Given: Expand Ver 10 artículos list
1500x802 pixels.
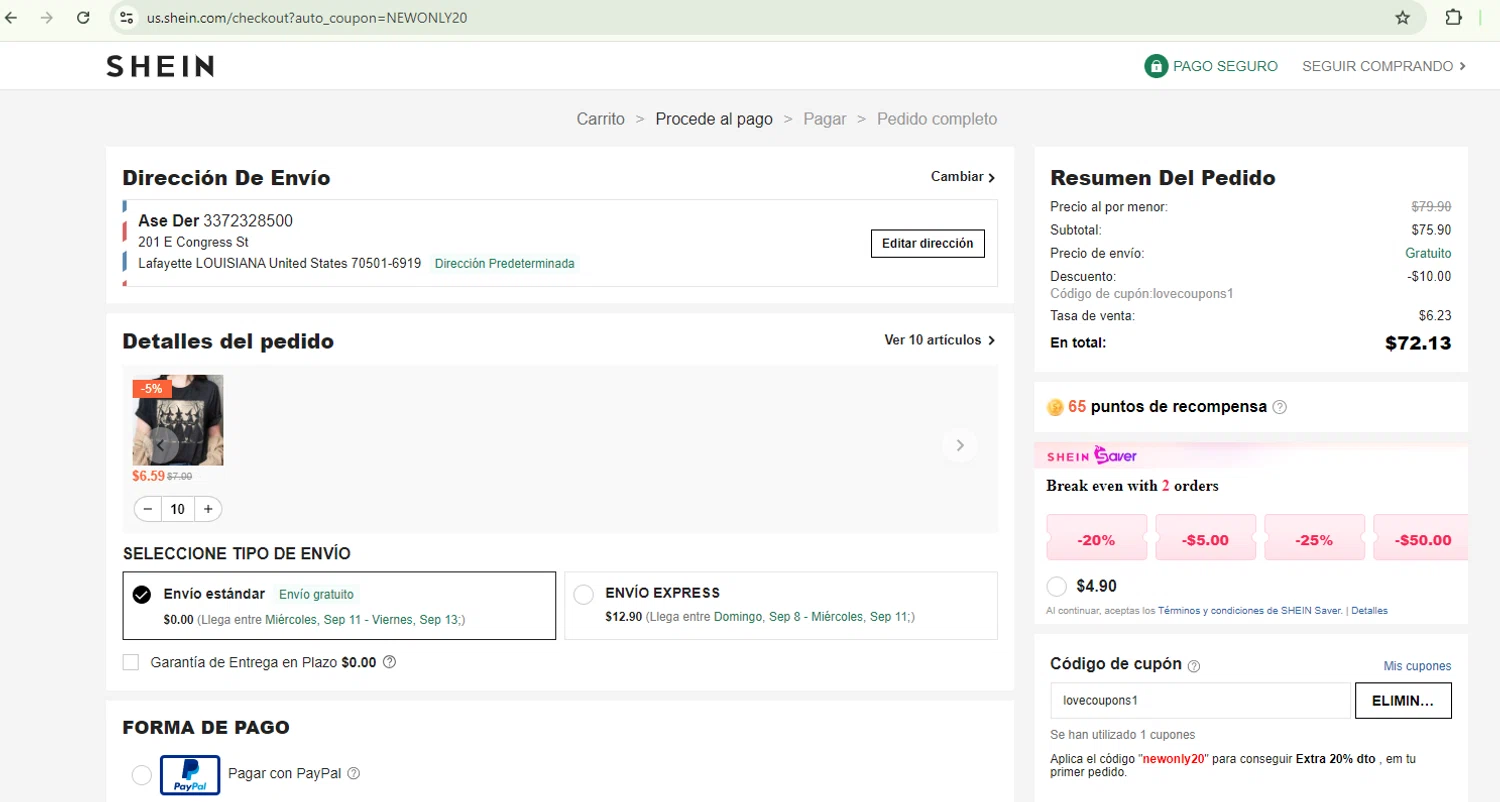Looking at the screenshot, I should [x=940, y=340].
